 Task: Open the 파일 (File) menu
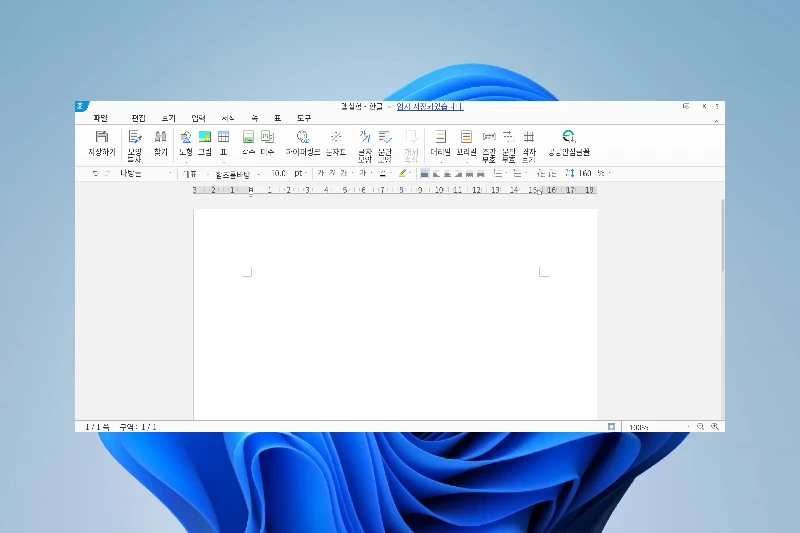(100, 118)
